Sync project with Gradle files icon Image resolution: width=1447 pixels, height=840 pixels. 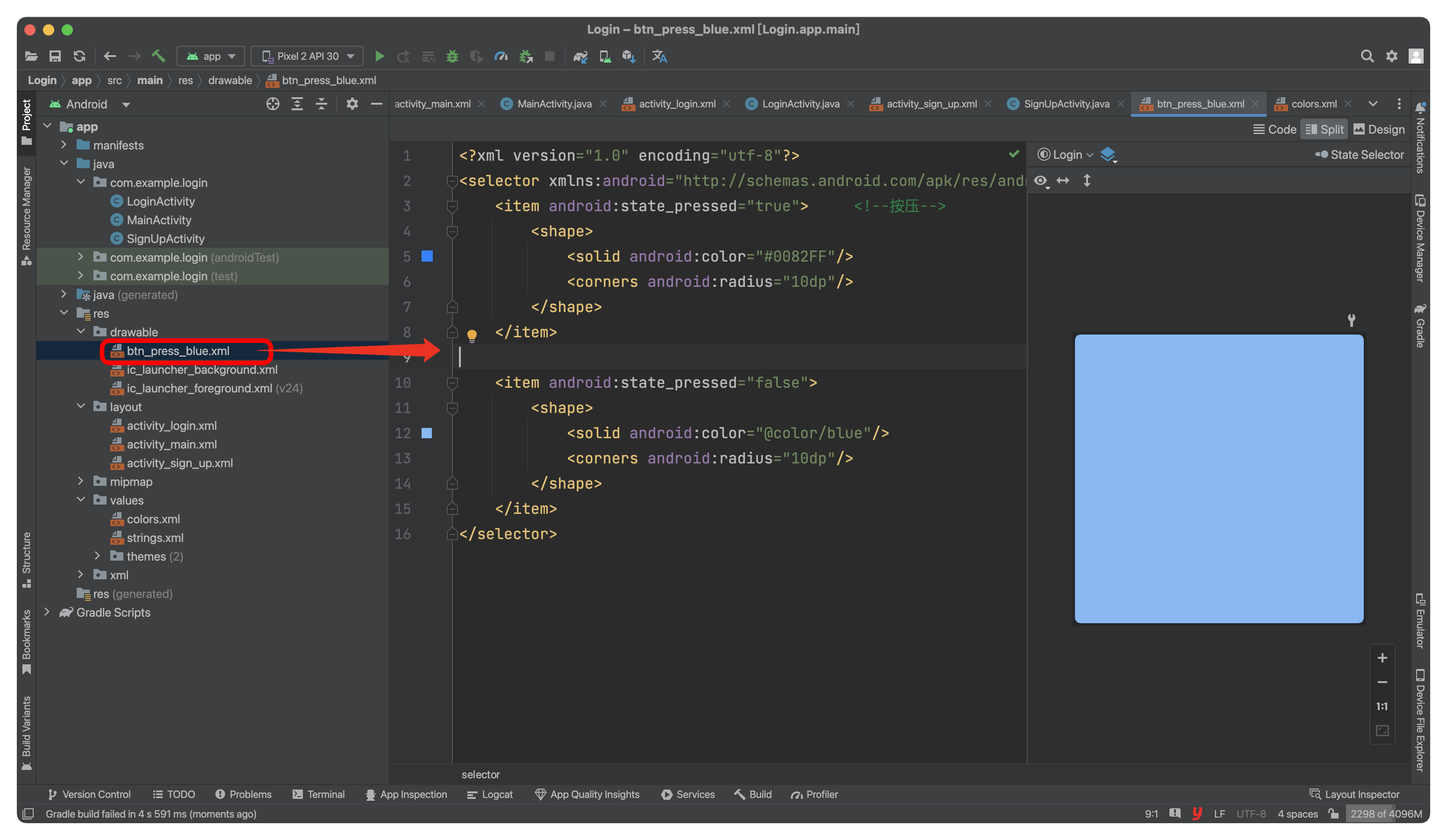coord(580,56)
